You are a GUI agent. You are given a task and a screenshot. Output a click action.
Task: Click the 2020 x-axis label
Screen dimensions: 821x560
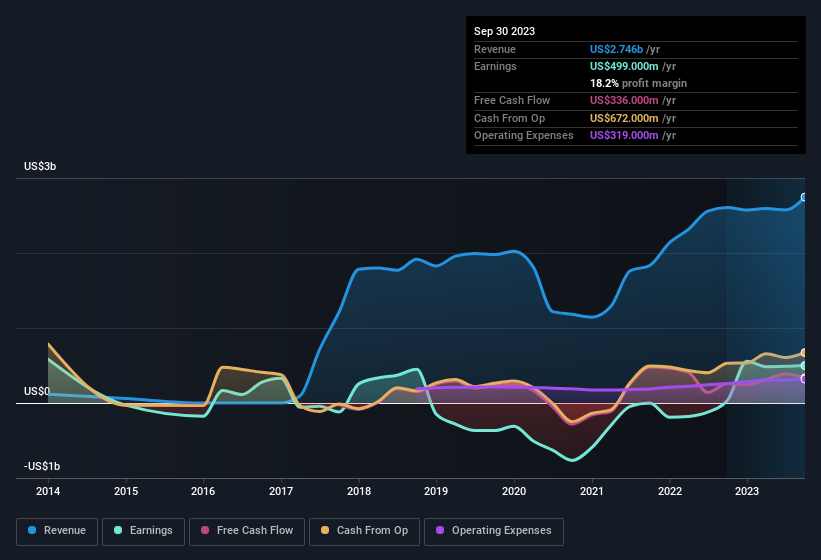tap(514, 491)
